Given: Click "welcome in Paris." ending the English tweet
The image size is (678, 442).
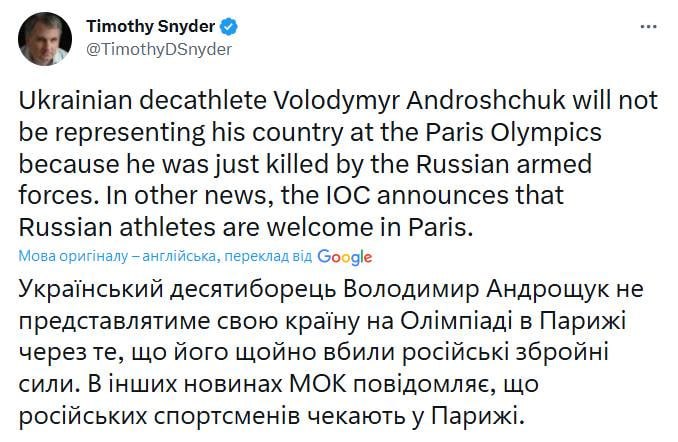Looking at the screenshot, I should [x=356, y=227].
